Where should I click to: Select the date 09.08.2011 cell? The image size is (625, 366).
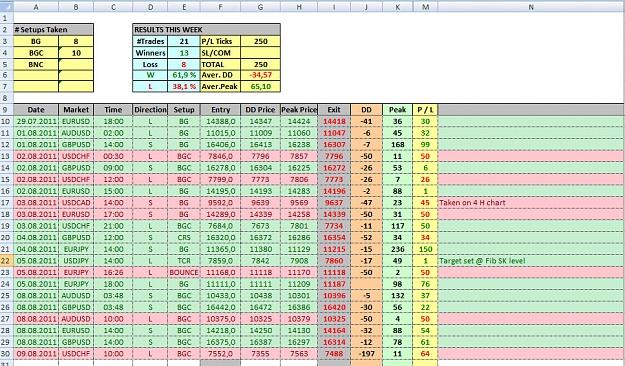point(36,354)
